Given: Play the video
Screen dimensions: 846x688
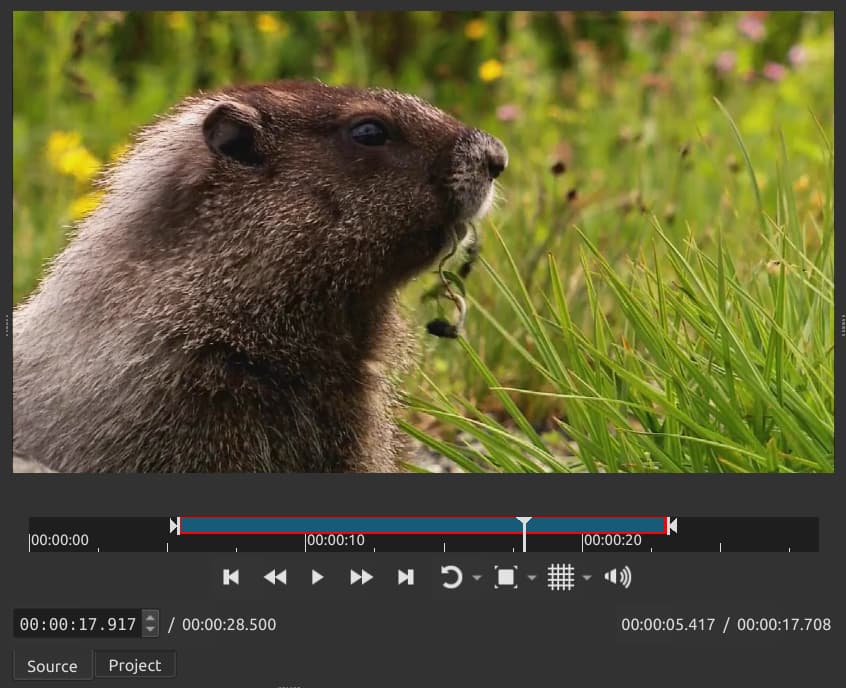Looking at the screenshot, I should pos(317,577).
